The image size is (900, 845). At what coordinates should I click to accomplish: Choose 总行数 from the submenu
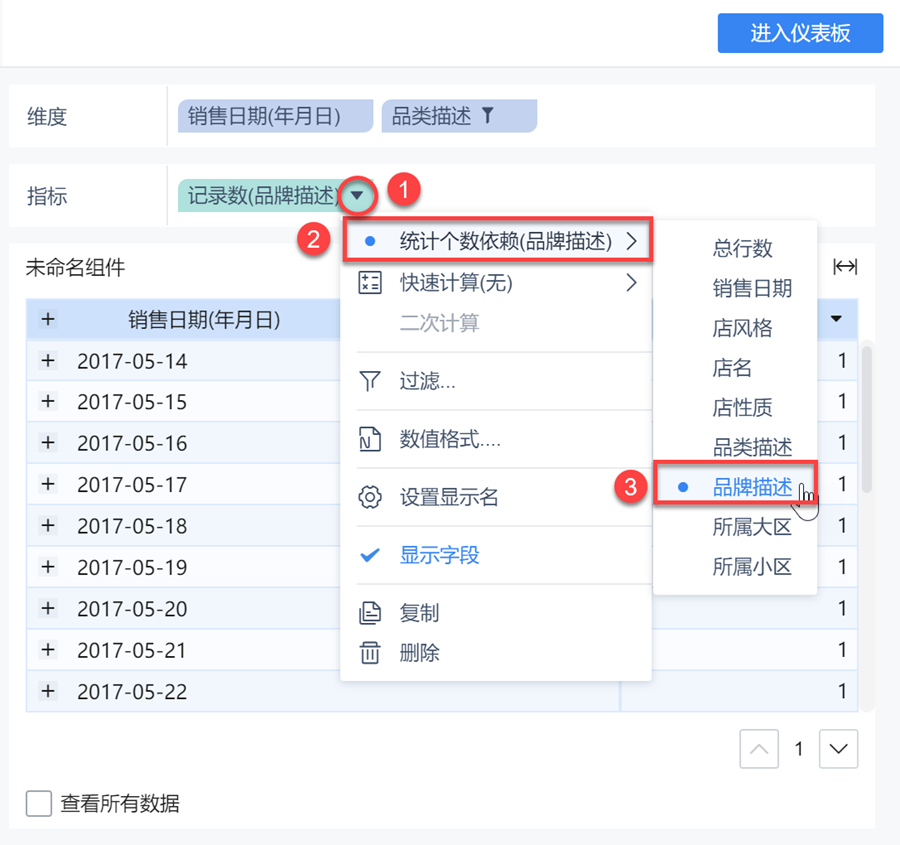(742, 249)
